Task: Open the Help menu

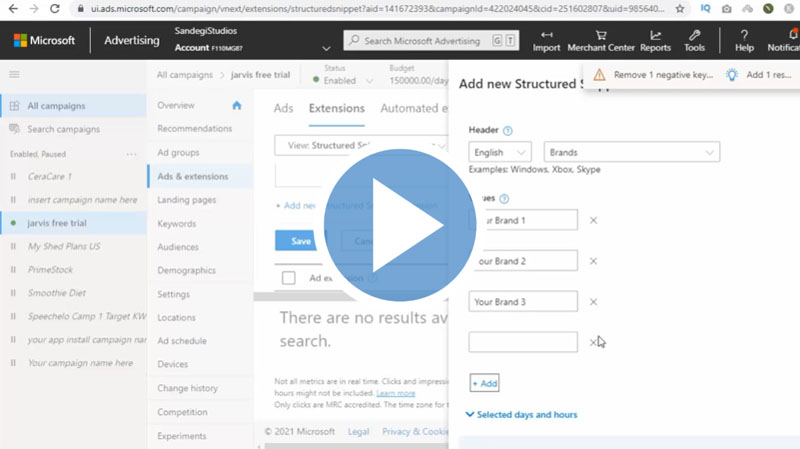Action: click(x=744, y=41)
